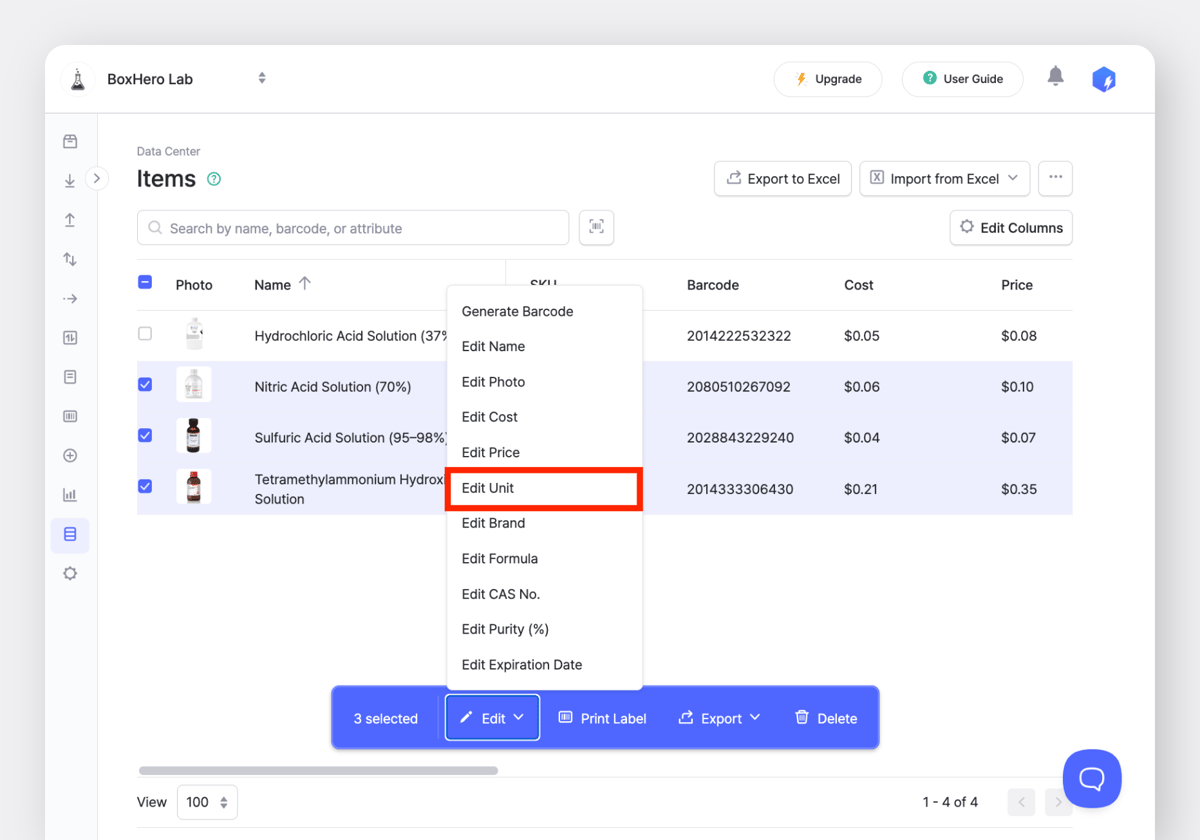Open the barcode scan icon beside search bar
This screenshot has width=1200, height=840.
point(596,227)
